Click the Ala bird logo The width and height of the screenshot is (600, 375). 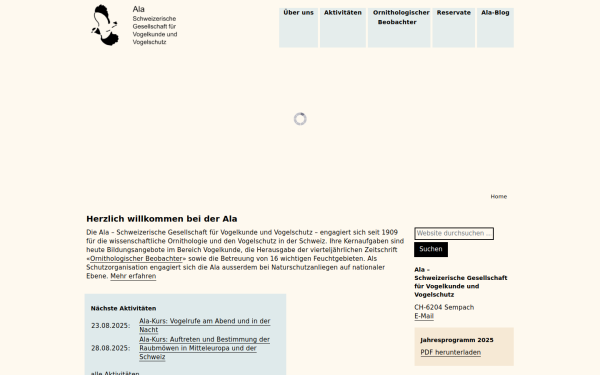pyautogui.click(x=104, y=25)
